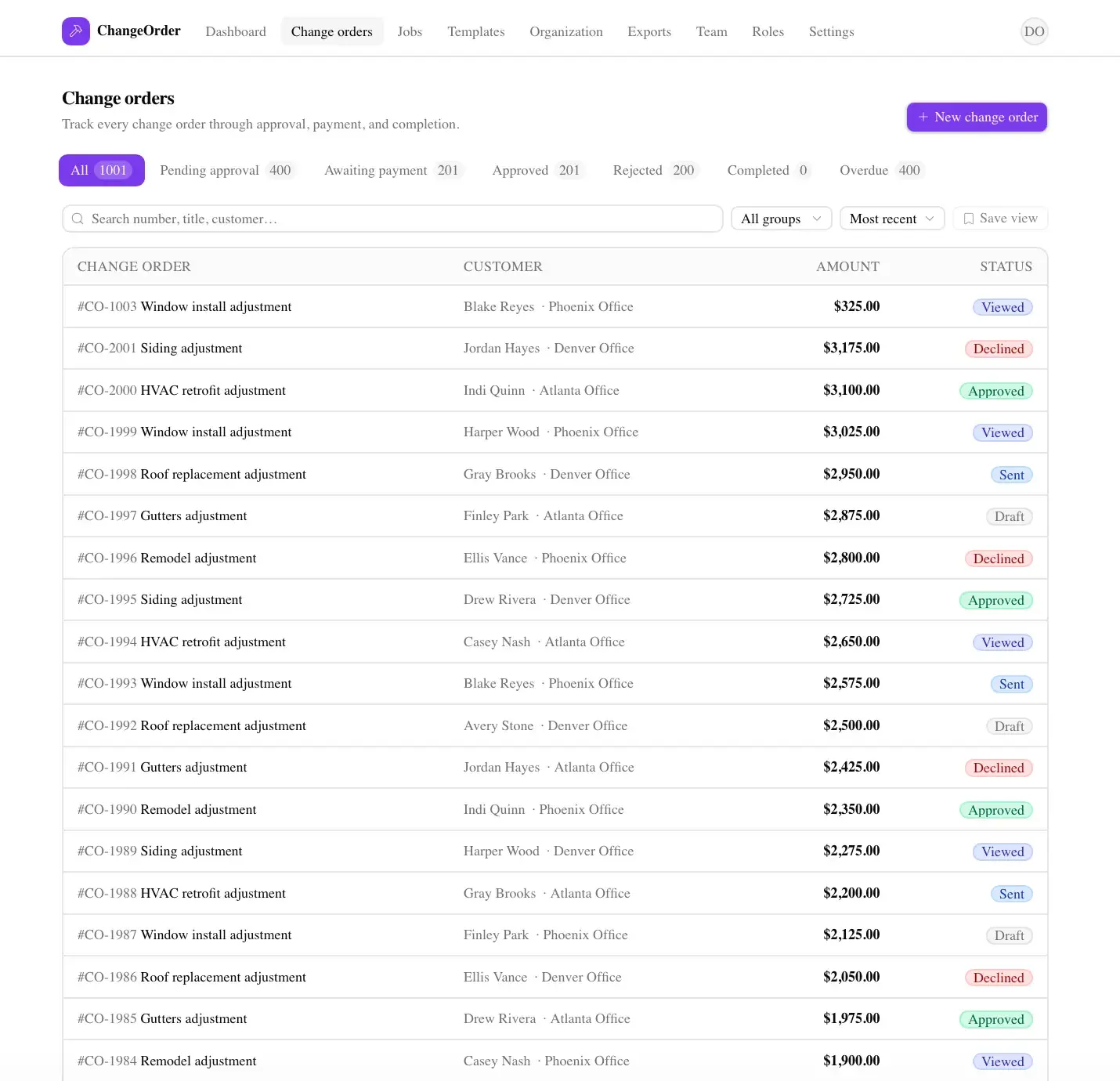Click the New change order button
Image resolution: width=1120 pixels, height=1081 pixels.
(x=977, y=117)
